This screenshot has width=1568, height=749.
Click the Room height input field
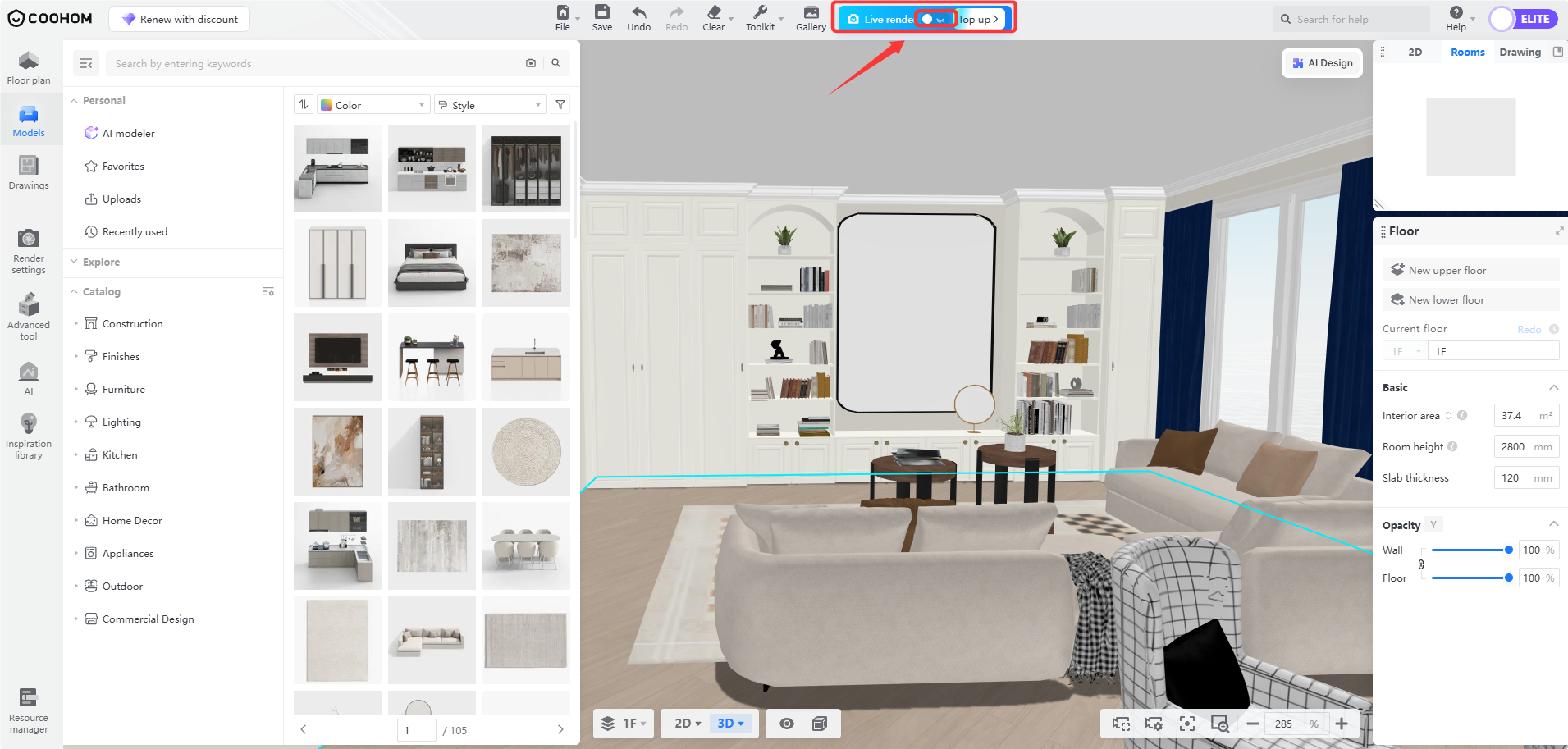coord(1526,447)
